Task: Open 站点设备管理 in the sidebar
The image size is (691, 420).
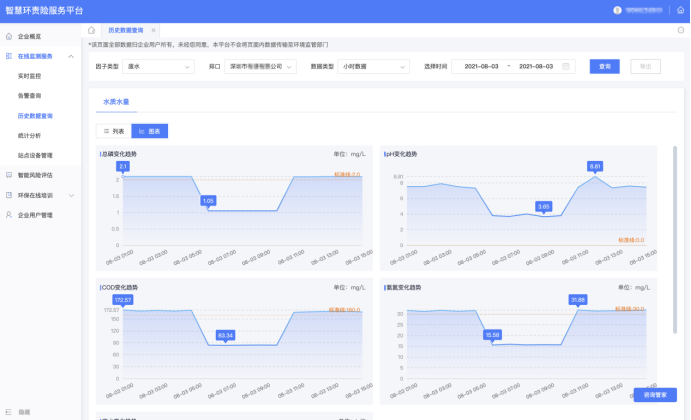Action: click(35, 155)
